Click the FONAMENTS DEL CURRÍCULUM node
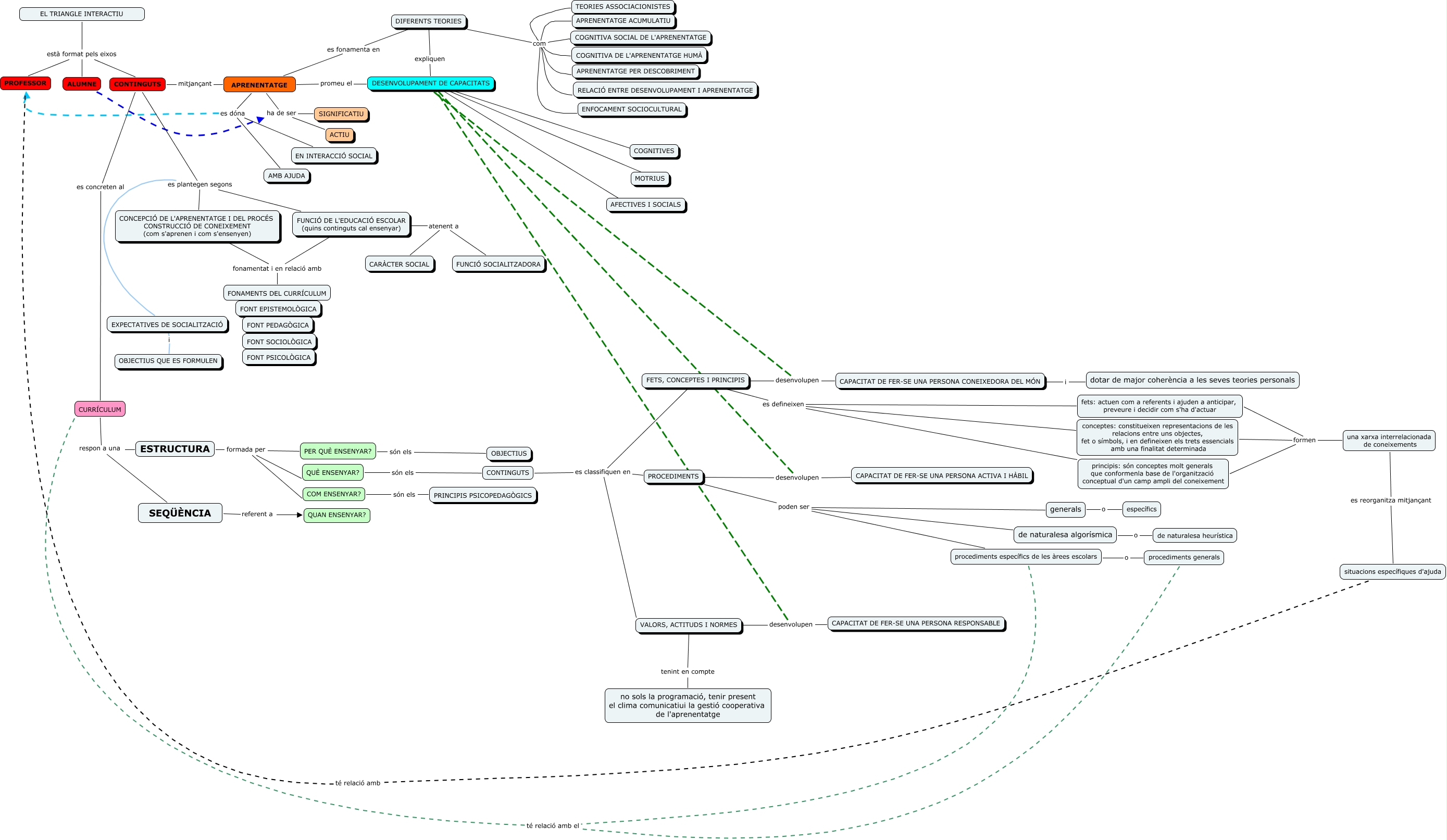Screen dimensions: 1447x840 tap(277, 293)
